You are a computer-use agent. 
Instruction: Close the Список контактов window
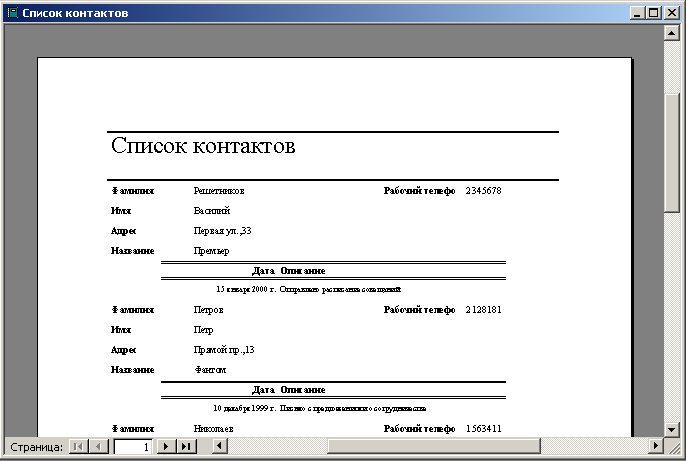coord(671,13)
